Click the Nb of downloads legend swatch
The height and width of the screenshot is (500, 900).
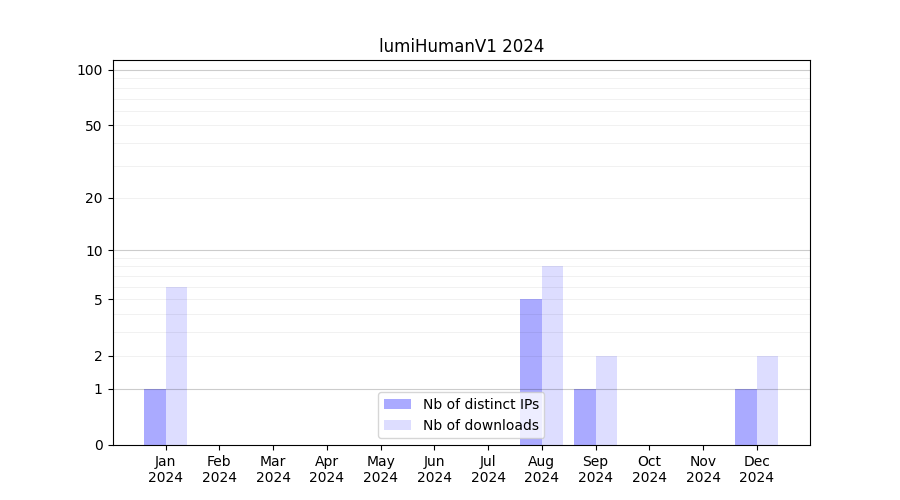click(397, 425)
